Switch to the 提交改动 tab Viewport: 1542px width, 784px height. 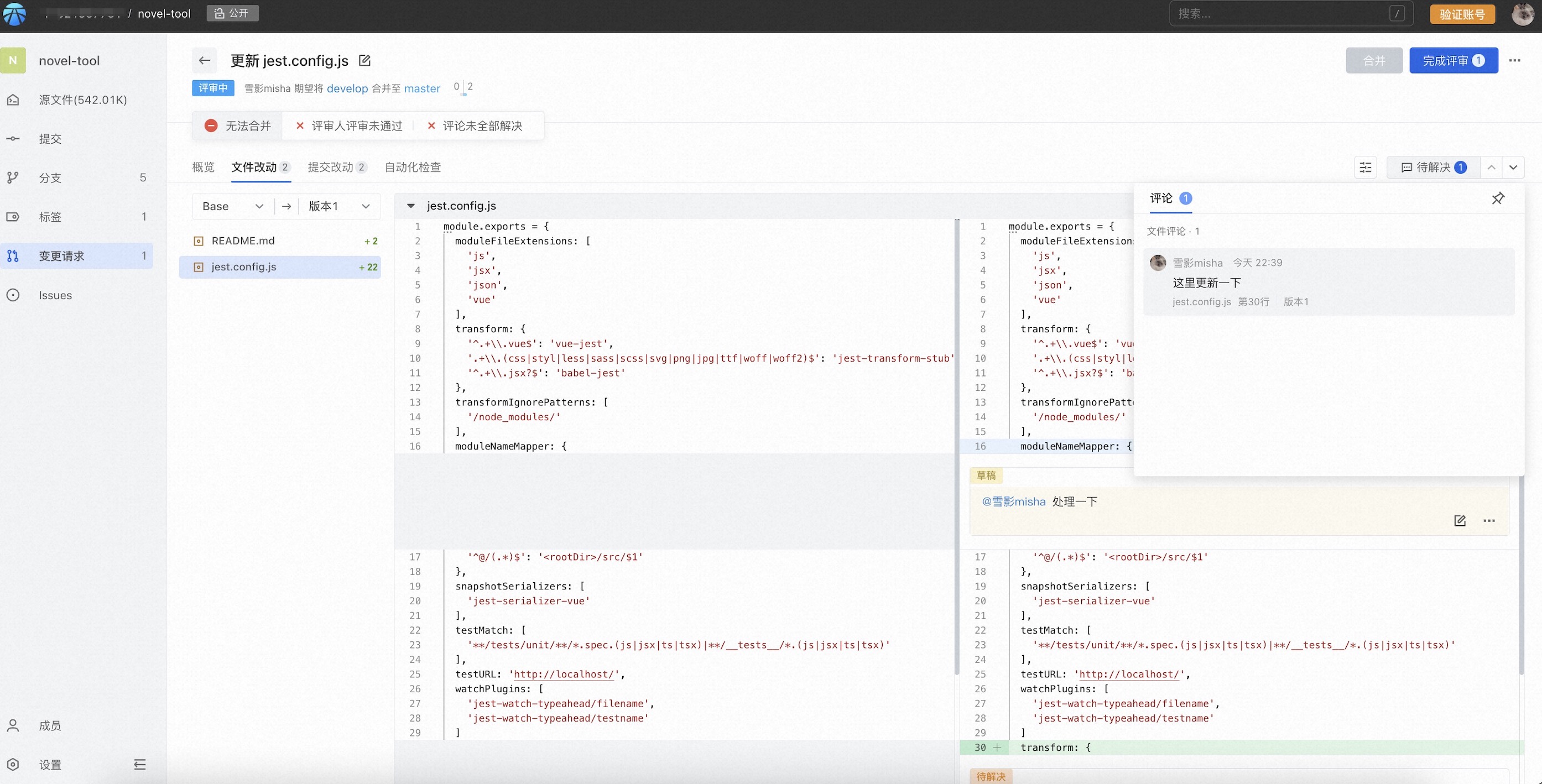[x=337, y=167]
